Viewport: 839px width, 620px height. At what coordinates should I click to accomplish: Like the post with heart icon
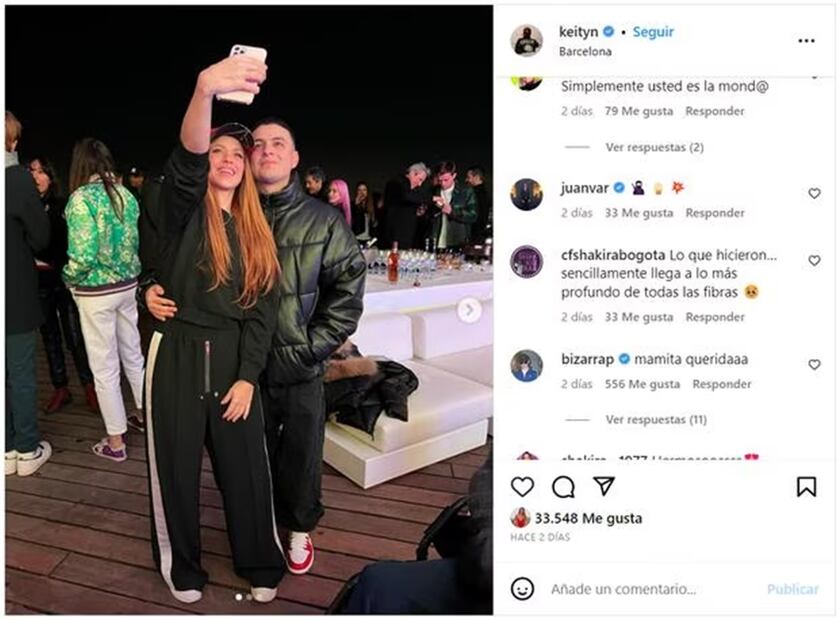click(x=522, y=486)
